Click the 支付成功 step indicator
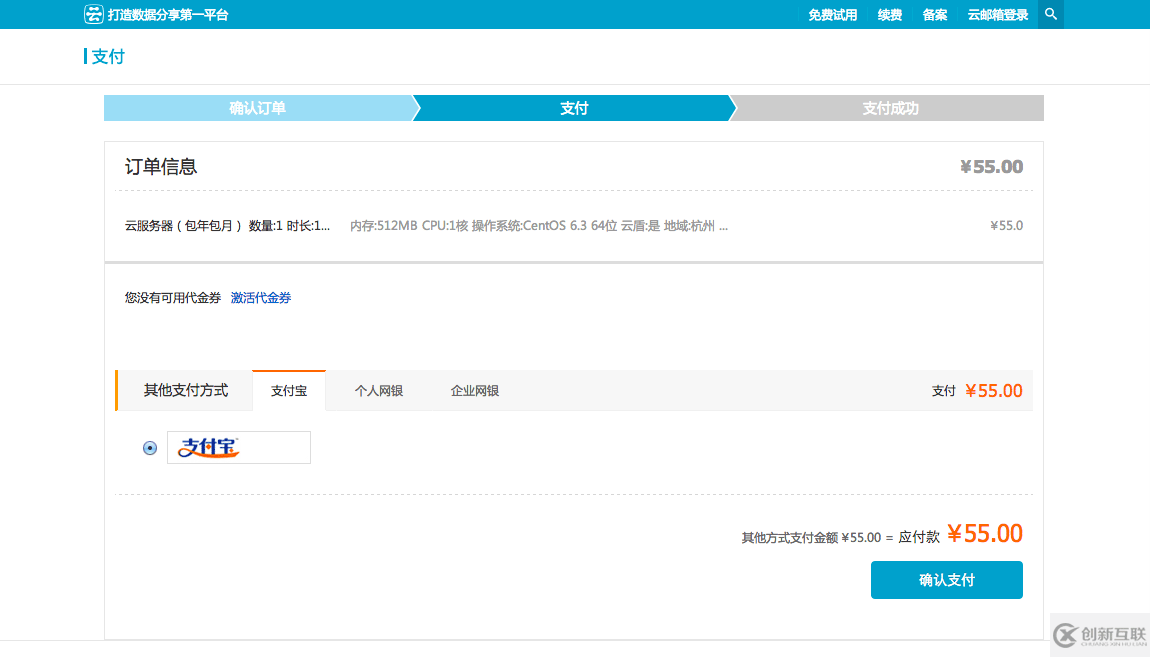 [x=890, y=108]
